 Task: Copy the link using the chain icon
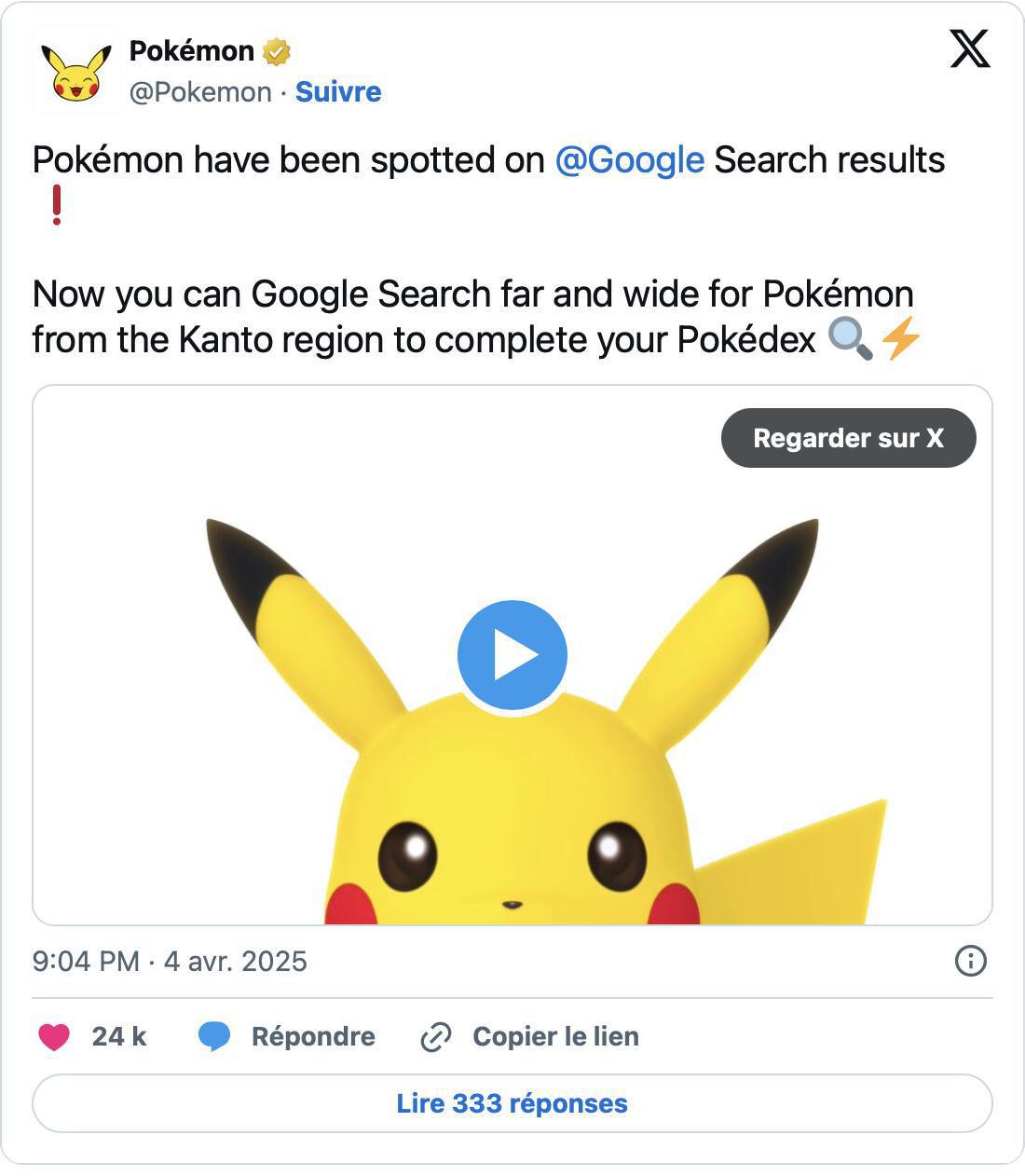434,1036
